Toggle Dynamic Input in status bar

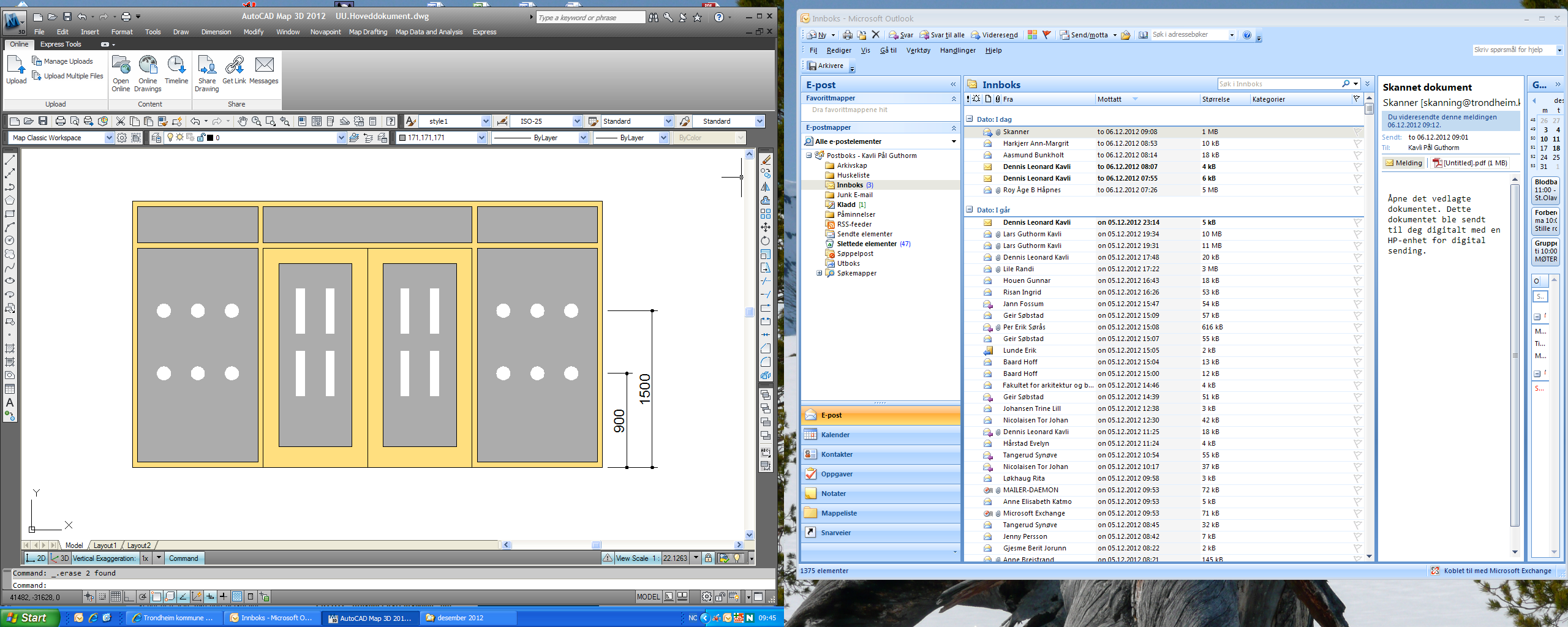click(210, 596)
